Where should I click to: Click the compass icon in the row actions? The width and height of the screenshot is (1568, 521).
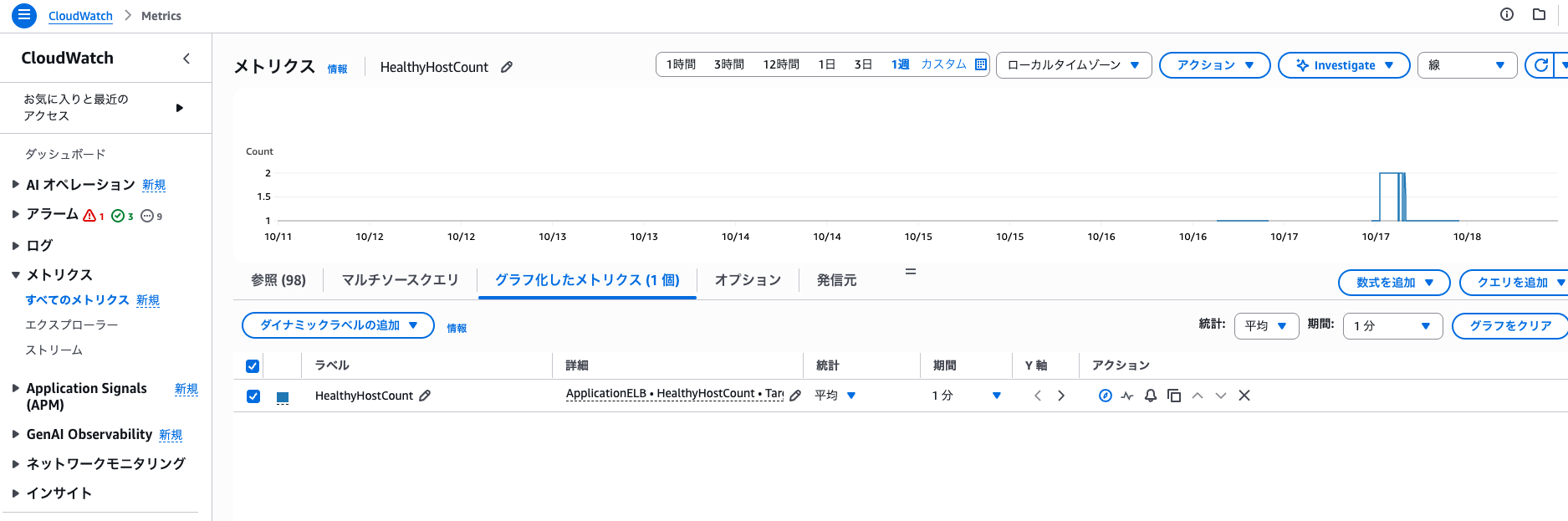(x=1105, y=396)
